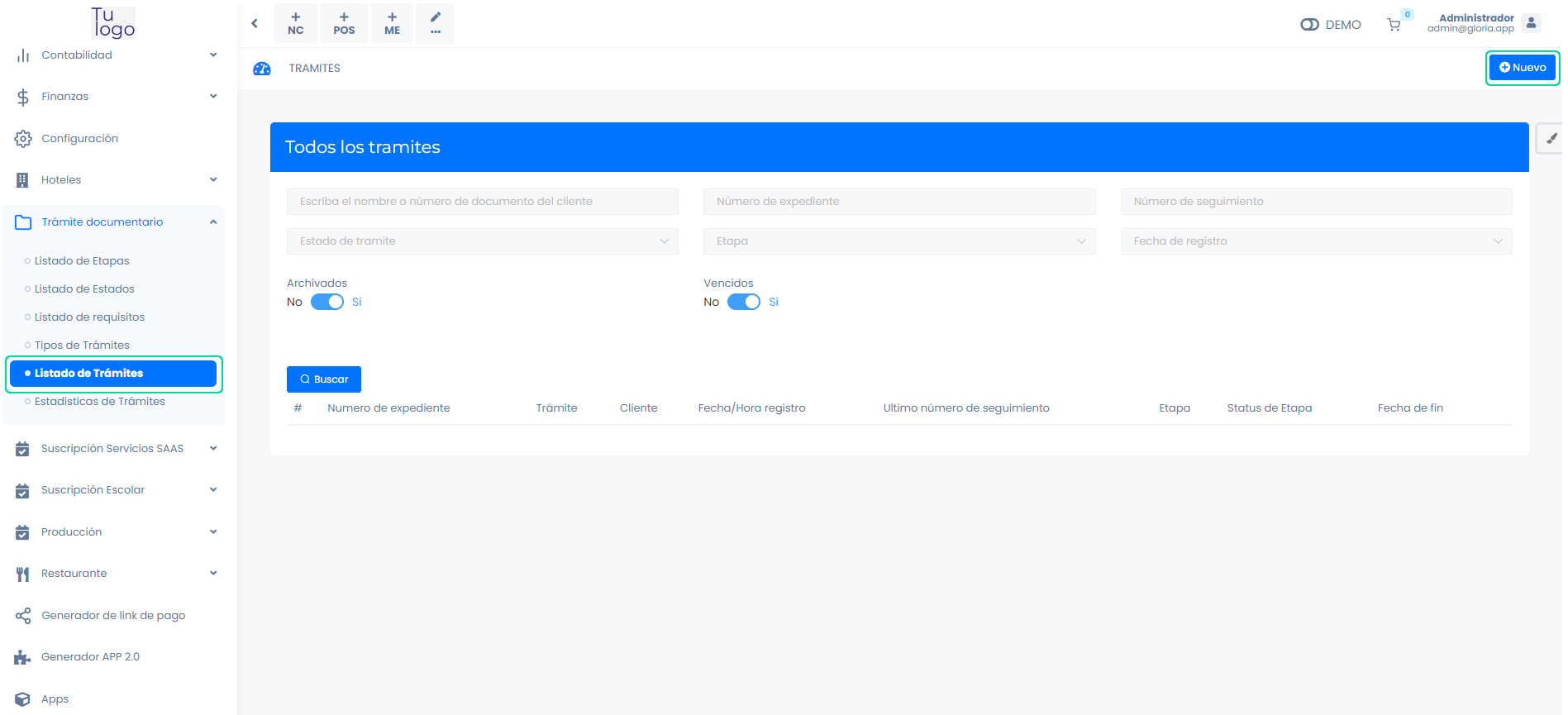This screenshot has height=715, width=1568.
Task: Open the Configuración gear icon
Action: [23, 139]
